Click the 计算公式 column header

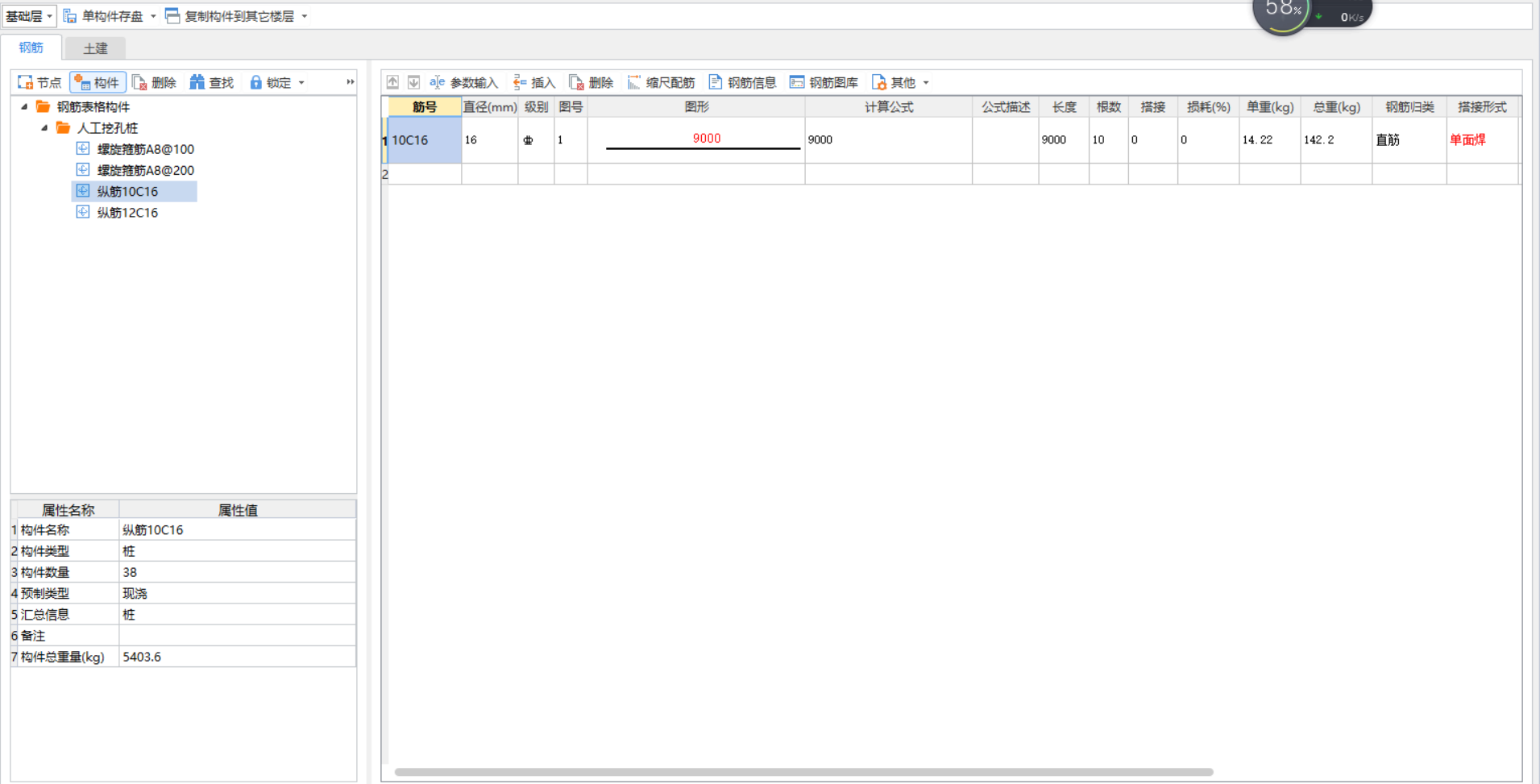pos(888,107)
